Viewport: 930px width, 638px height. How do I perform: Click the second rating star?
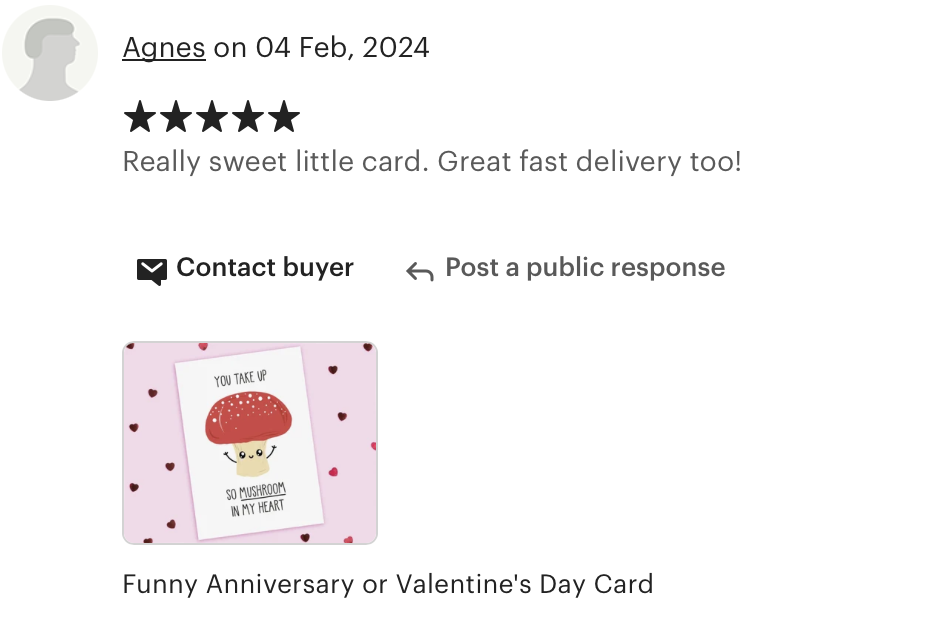pyautogui.click(x=176, y=116)
